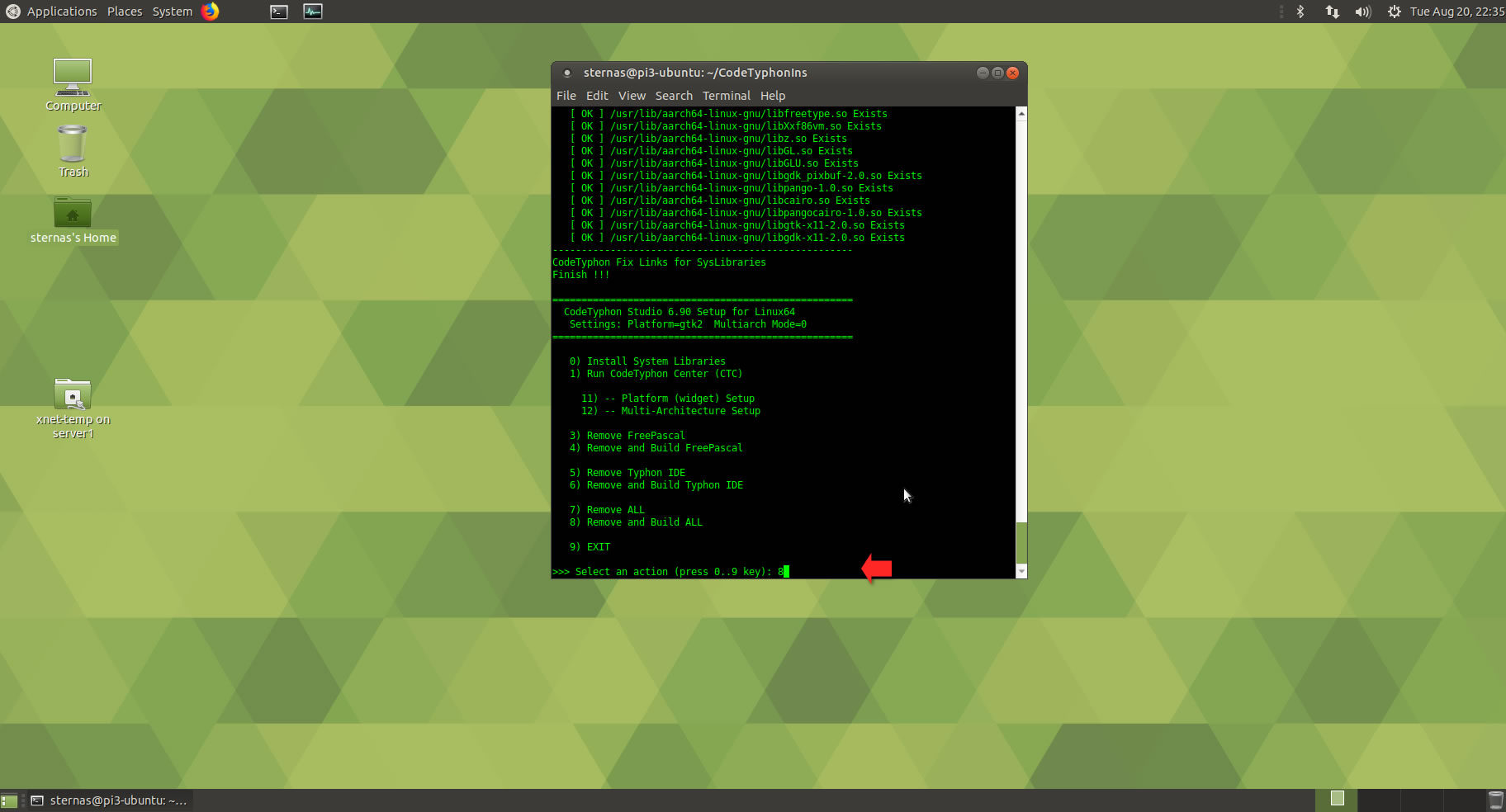
Task: Click the '9) EXIT' line
Action: [590, 547]
